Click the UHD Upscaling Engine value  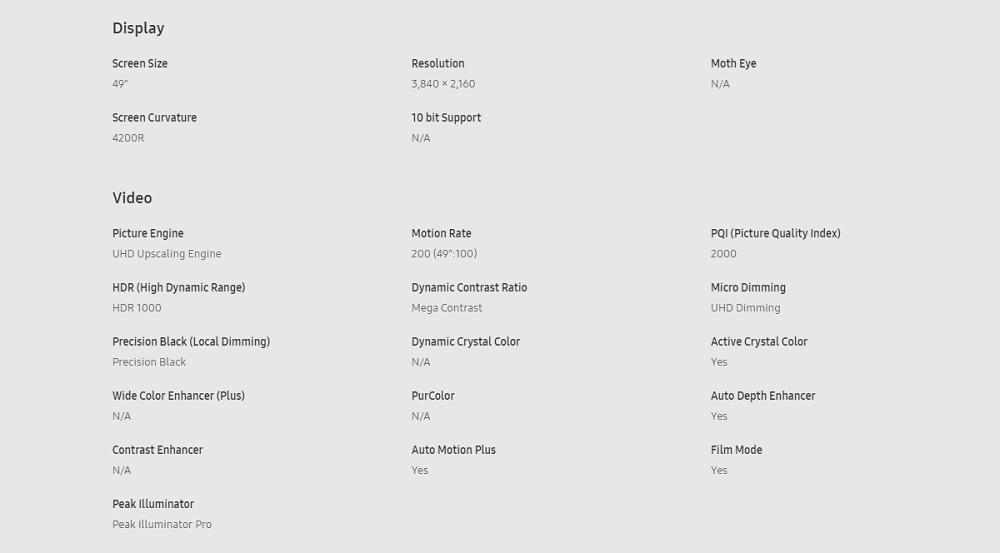coord(166,254)
